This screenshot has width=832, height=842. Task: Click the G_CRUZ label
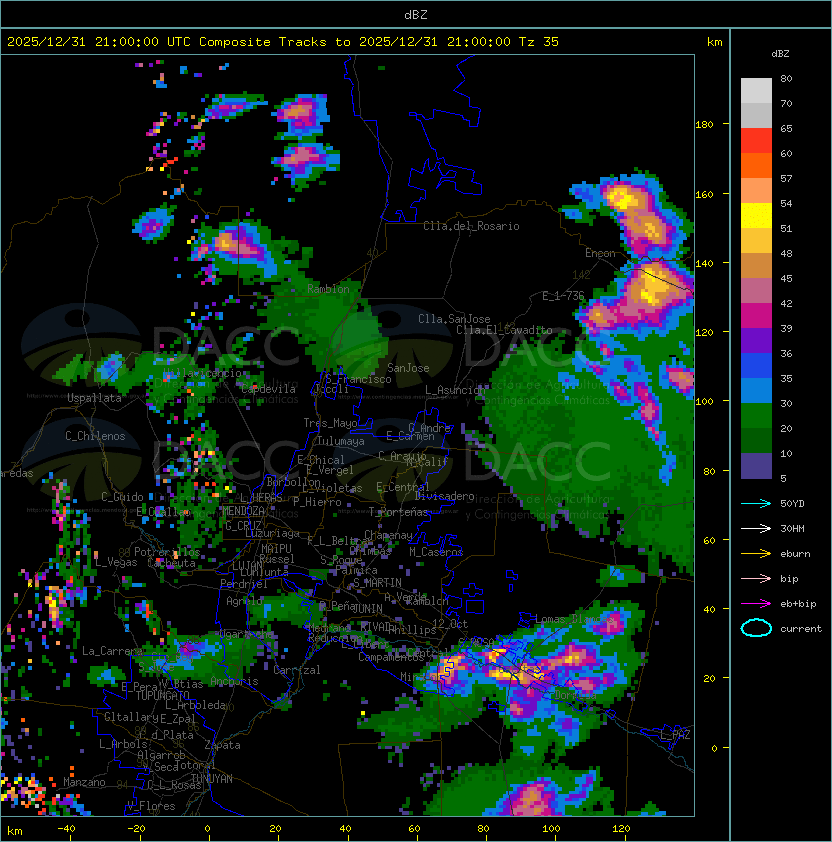click(243, 526)
